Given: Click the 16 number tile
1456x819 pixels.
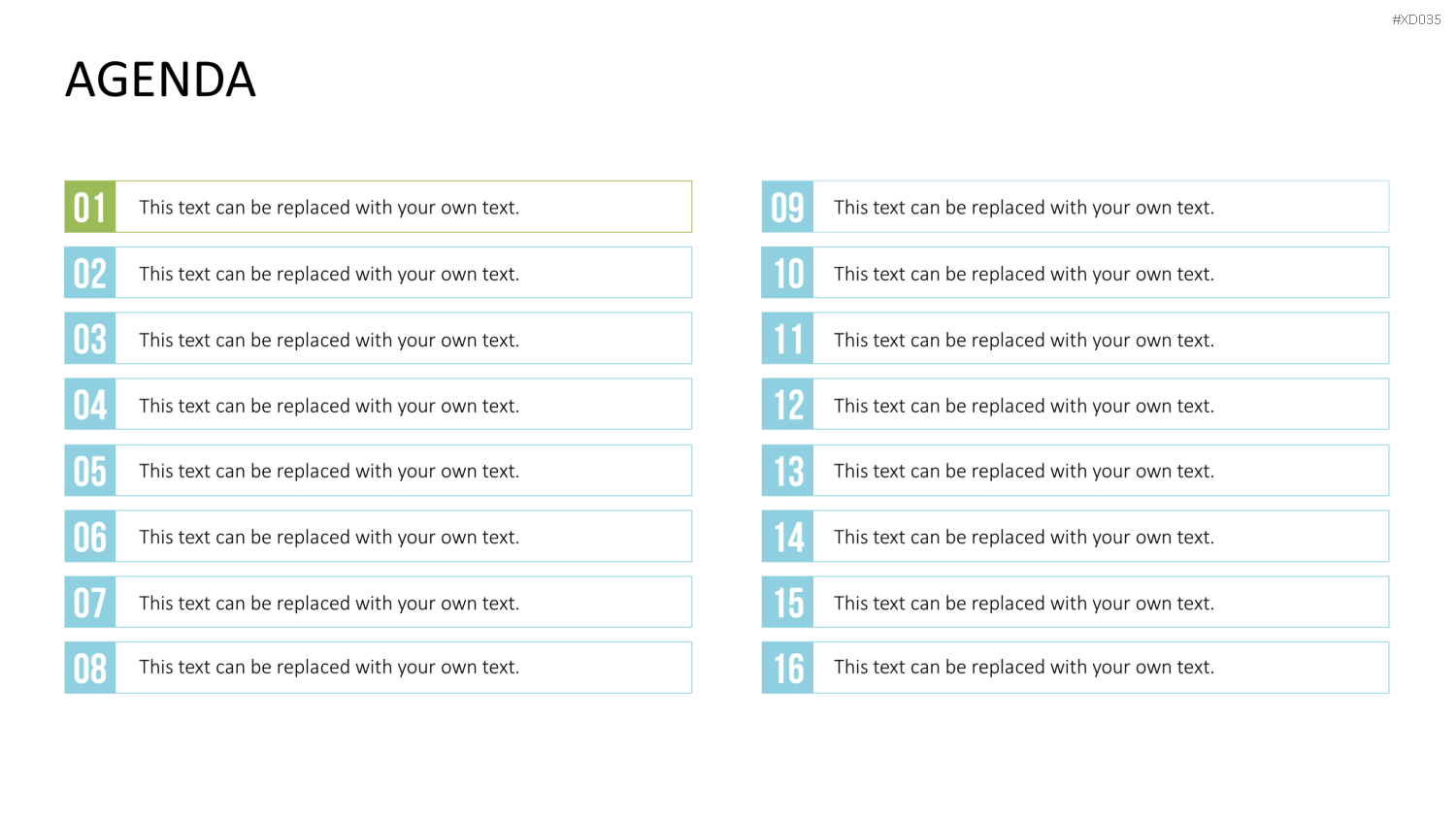Looking at the screenshot, I should click(x=787, y=668).
